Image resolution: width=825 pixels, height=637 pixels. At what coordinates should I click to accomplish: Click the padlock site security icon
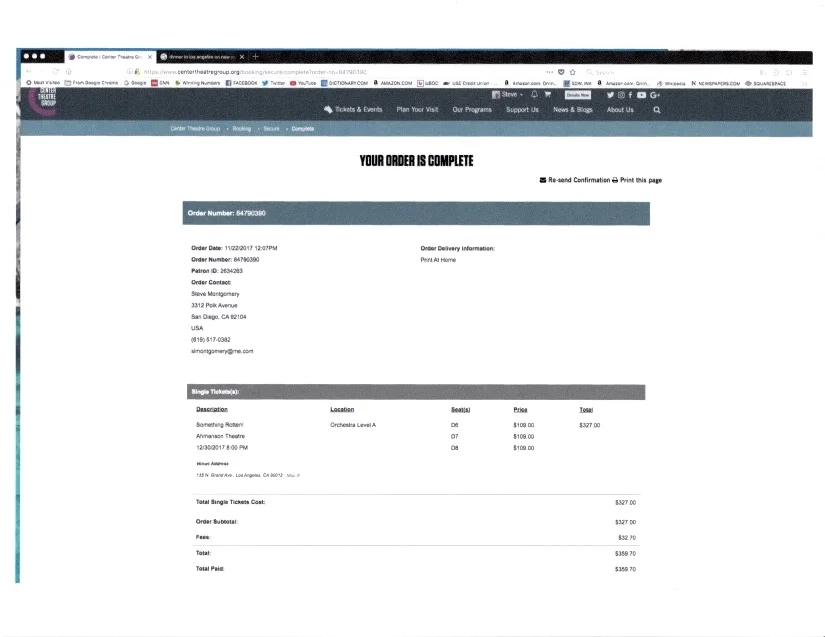click(137, 72)
